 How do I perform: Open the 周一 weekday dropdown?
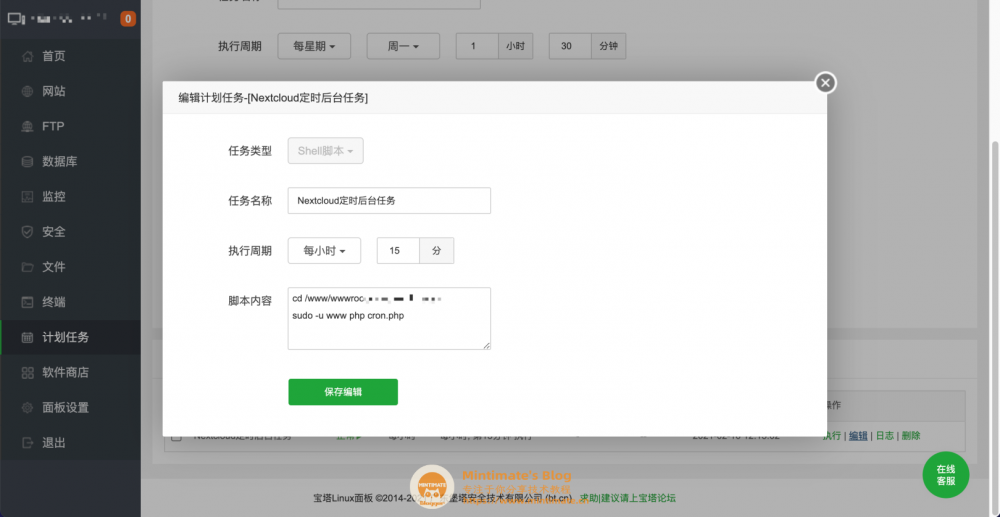click(403, 47)
